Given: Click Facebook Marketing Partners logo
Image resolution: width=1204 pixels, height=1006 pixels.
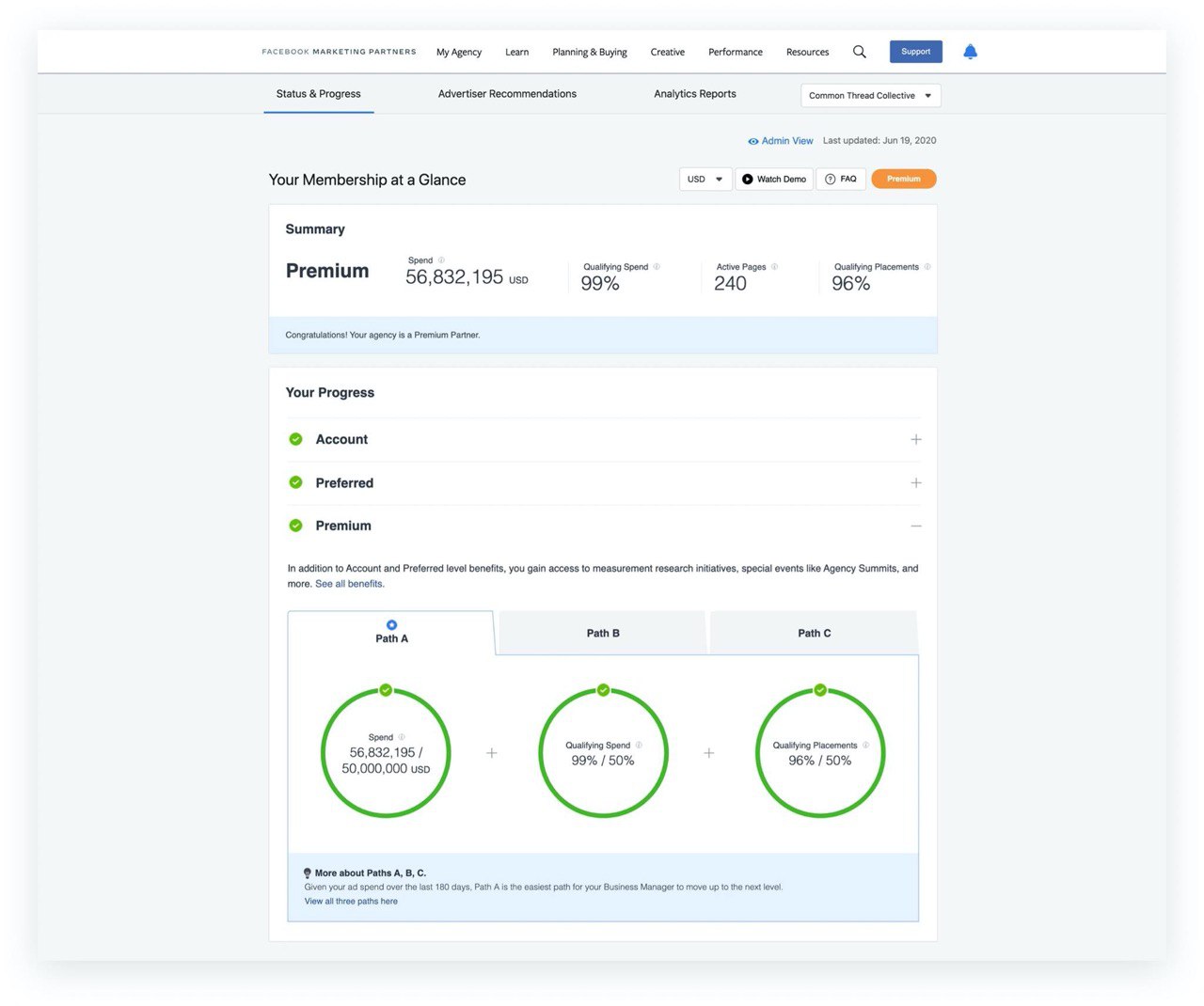Looking at the screenshot, I should pyautogui.click(x=339, y=52).
